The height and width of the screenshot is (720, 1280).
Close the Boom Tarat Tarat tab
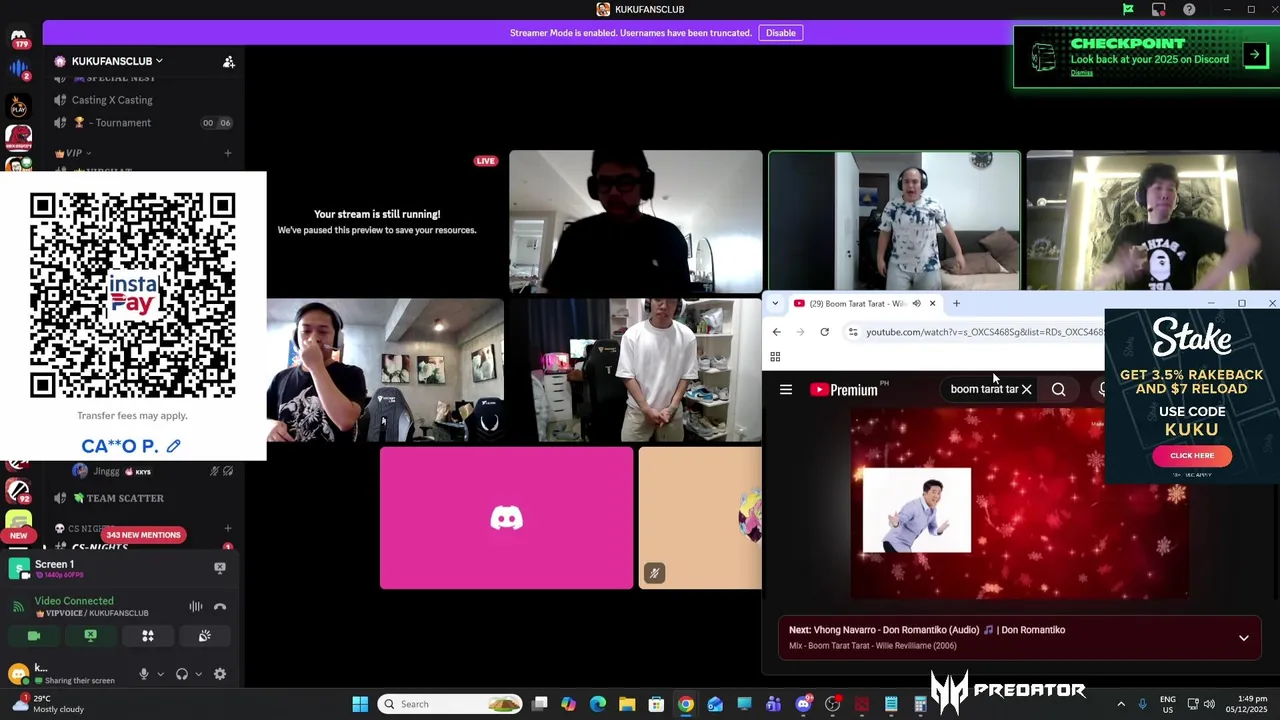932,303
